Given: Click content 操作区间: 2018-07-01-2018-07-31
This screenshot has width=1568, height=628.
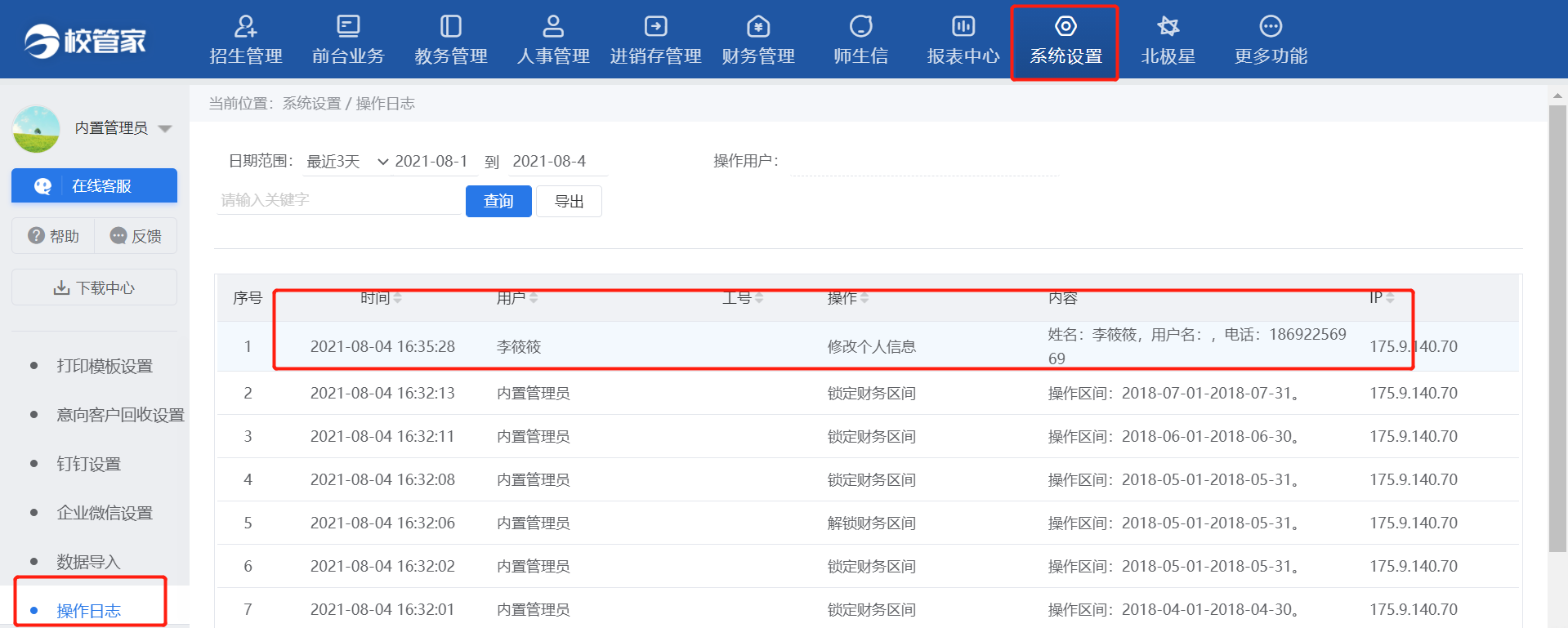Looking at the screenshot, I should coord(1174,393).
